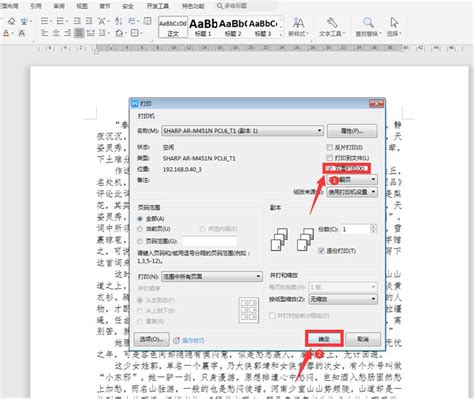Screen dimensions: 474x399
Task: Focus the page range text field
Action: pos(209,241)
